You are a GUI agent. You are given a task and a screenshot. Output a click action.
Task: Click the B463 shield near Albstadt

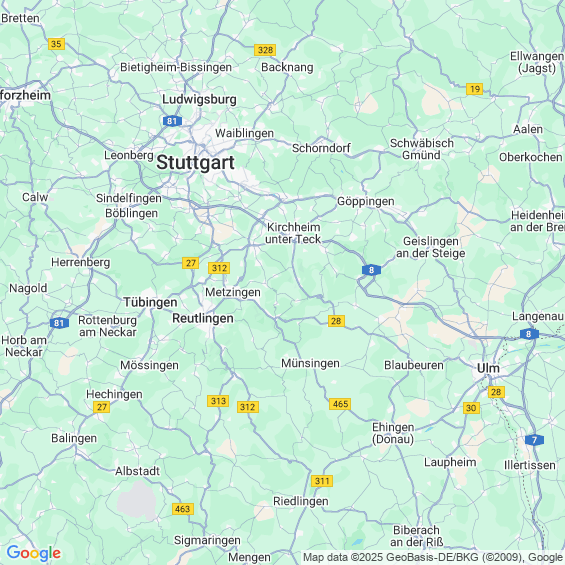[x=183, y=509]
